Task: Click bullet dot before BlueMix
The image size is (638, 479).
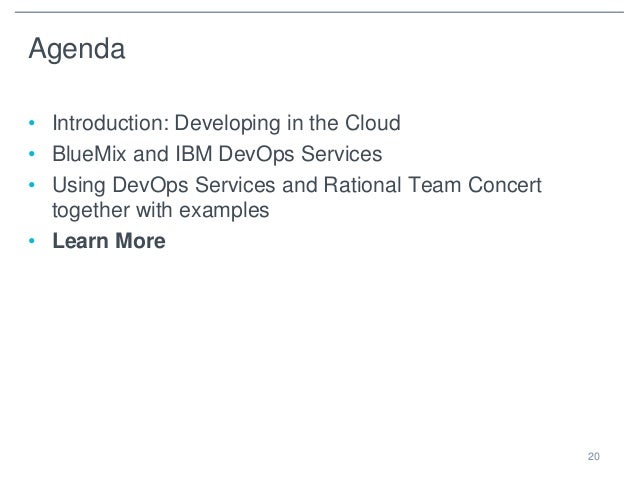Action: coord(32,156)
